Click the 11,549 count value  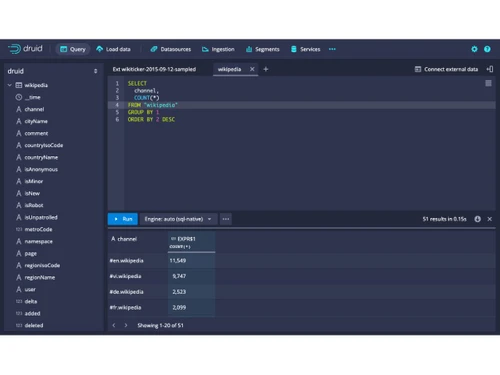coord(178,261)
